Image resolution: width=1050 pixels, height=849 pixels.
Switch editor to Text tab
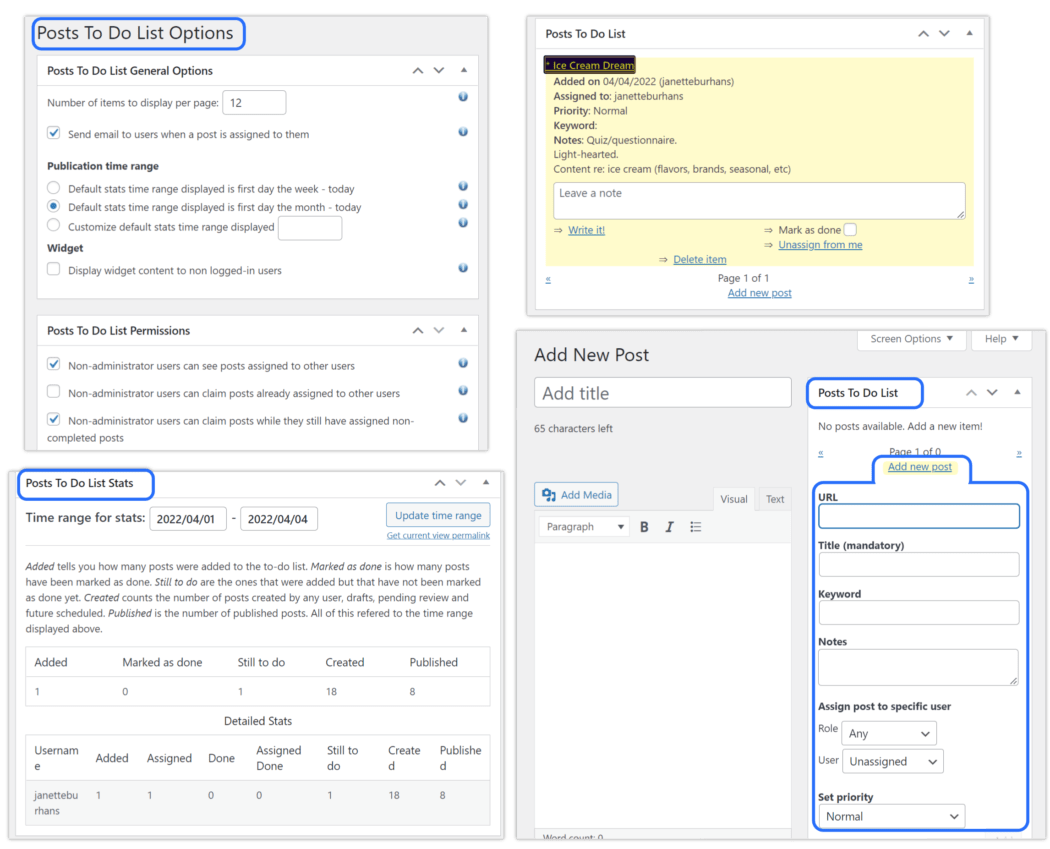(775, 499)
